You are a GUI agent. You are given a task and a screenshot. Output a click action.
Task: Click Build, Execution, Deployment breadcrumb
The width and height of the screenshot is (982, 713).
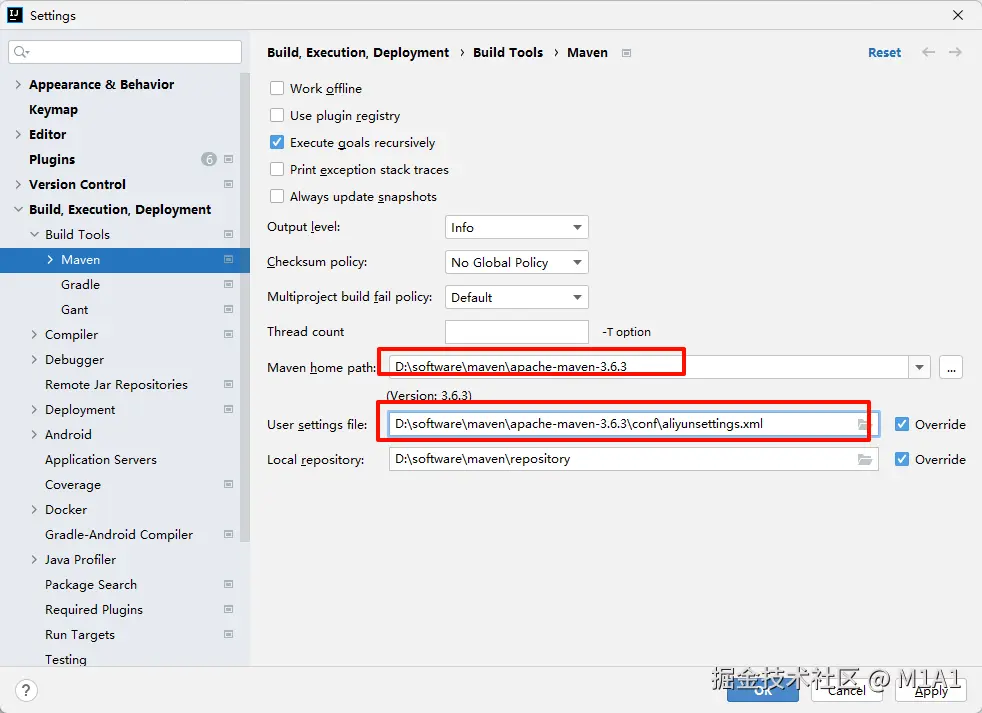point(358,53)
